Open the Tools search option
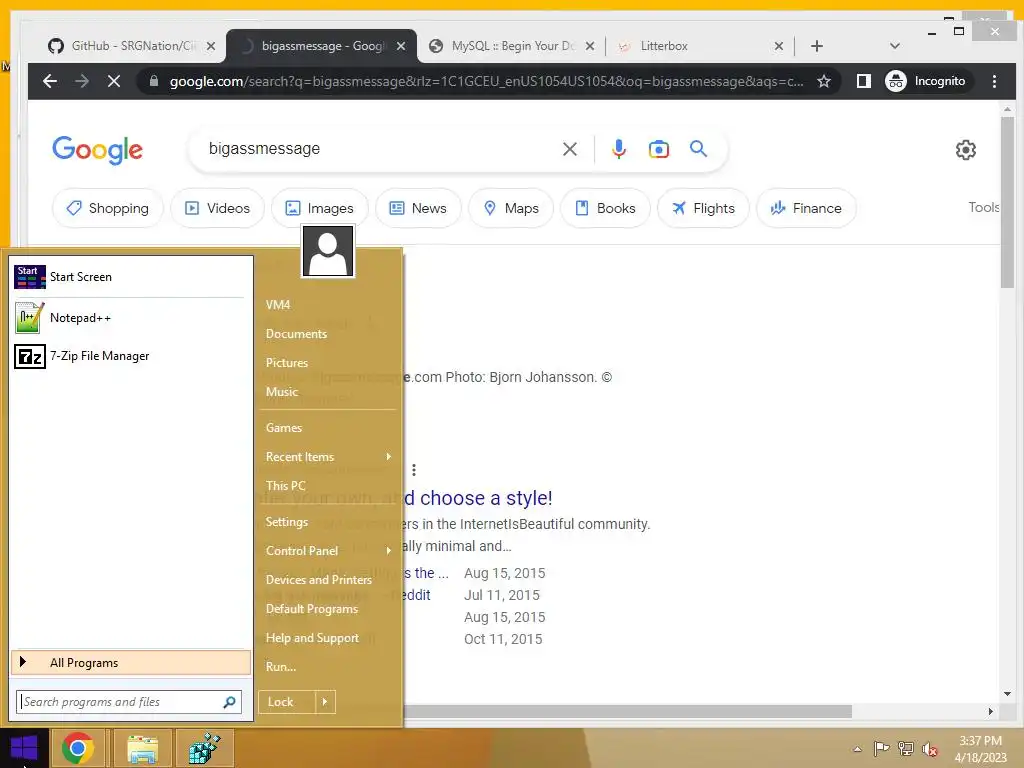The height and width of the screenshot is (768, 1024). click(983, 207)
